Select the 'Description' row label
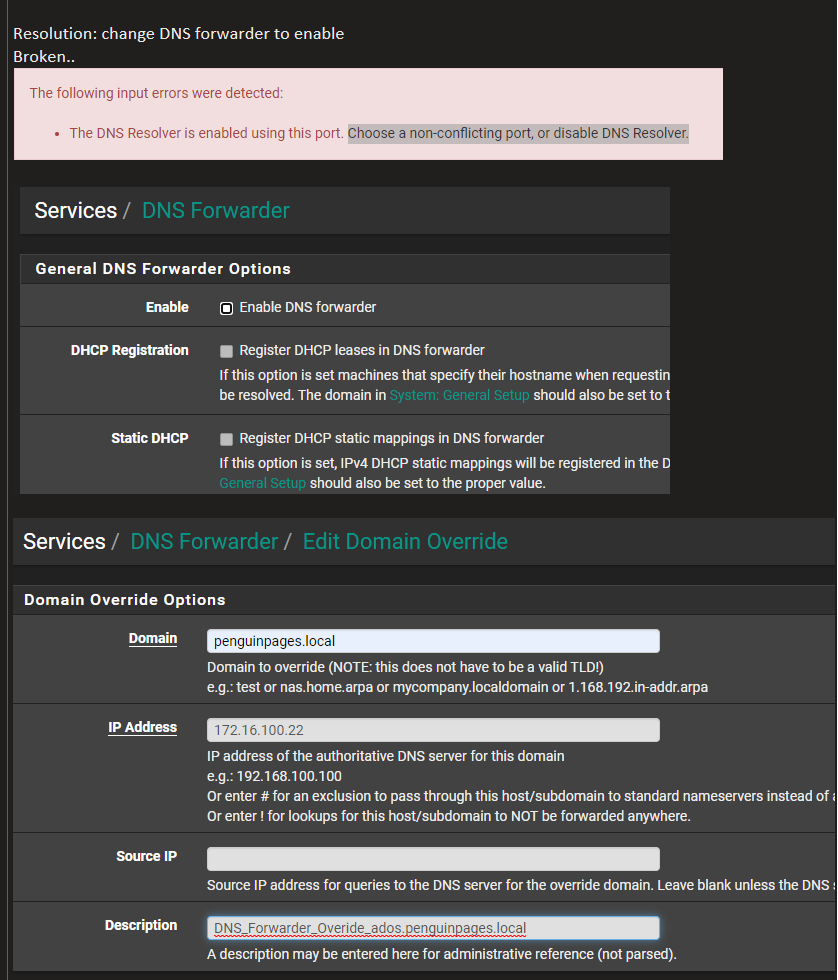Image resolution: width=838 pixels, height=980 pixels. pos(141,926)
